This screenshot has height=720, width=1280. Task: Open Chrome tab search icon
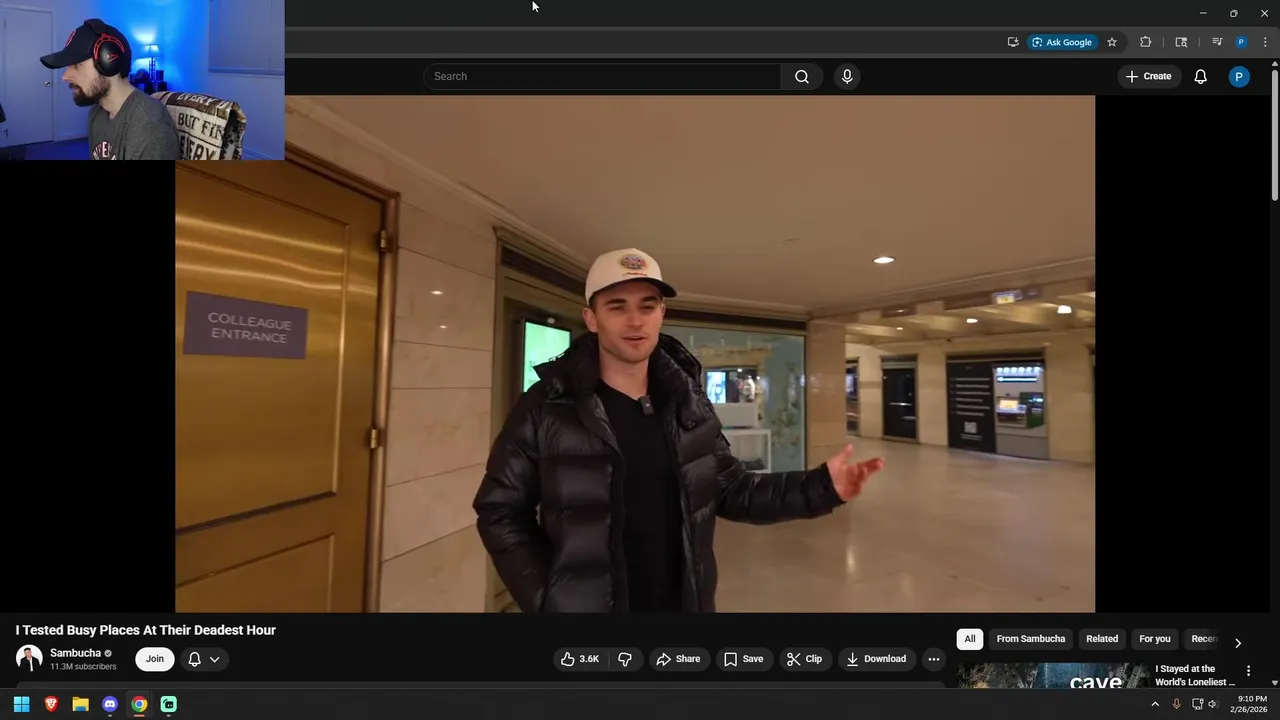(x=1181, y=42)
